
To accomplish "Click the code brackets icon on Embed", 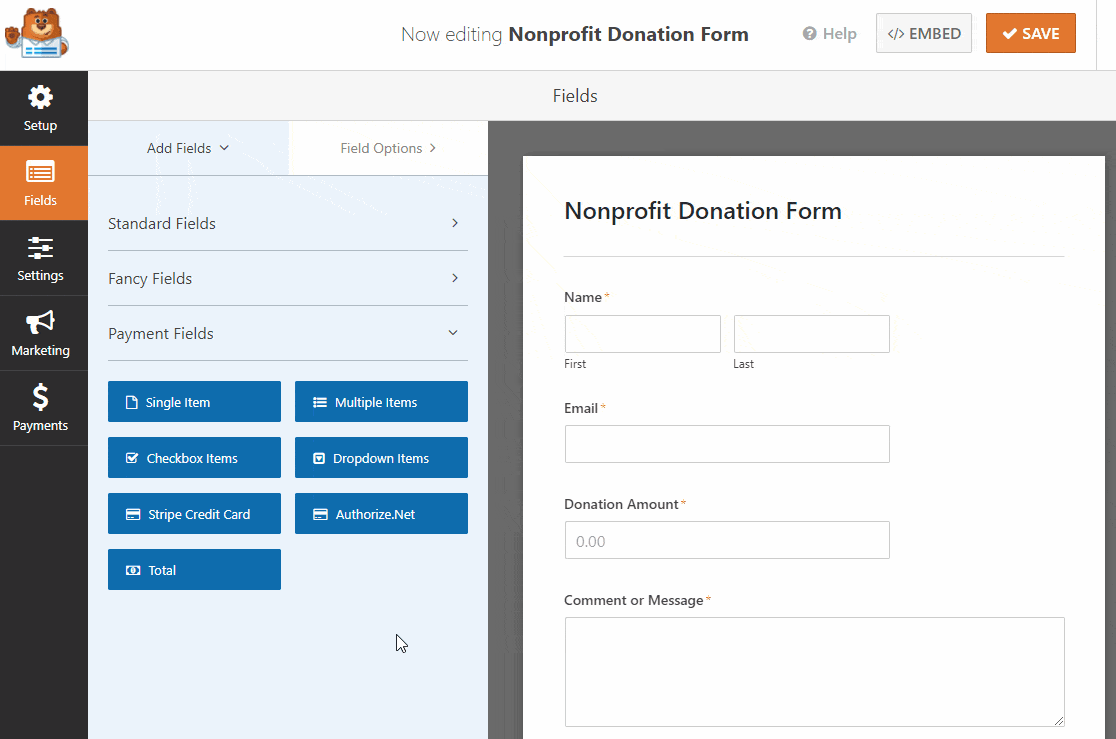I will (896, 34).
